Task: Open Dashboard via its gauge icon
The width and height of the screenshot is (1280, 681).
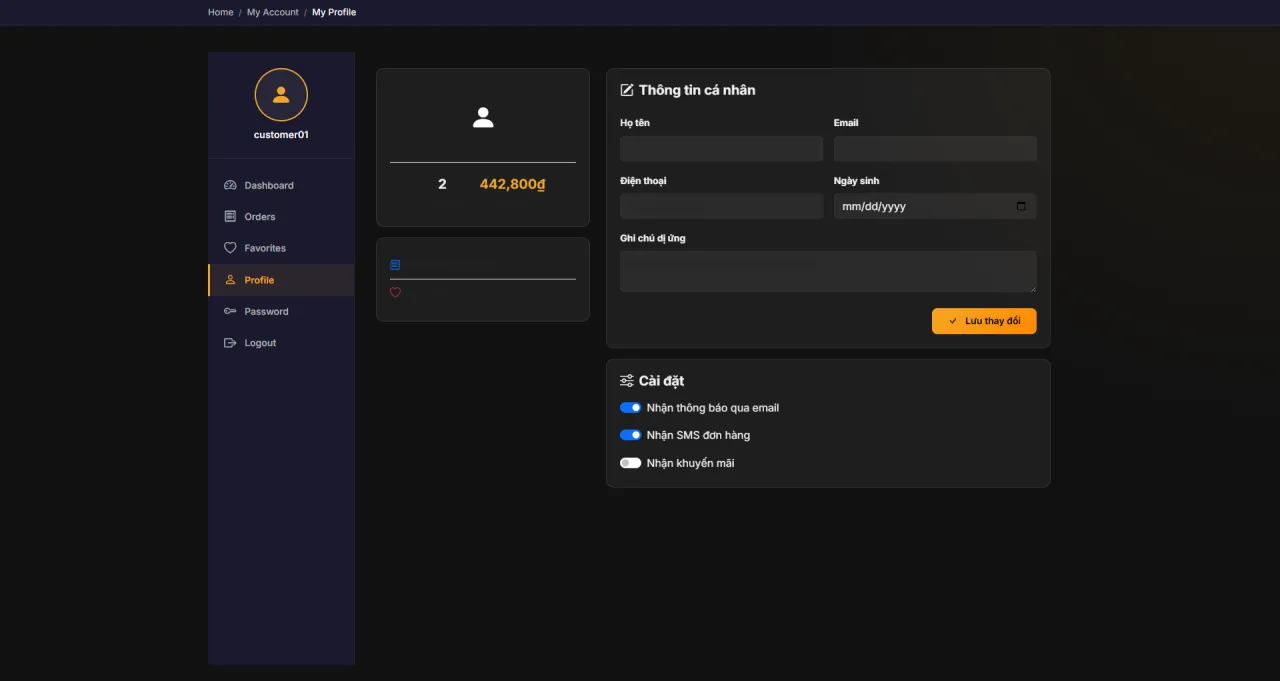Action: pos(230,185)
